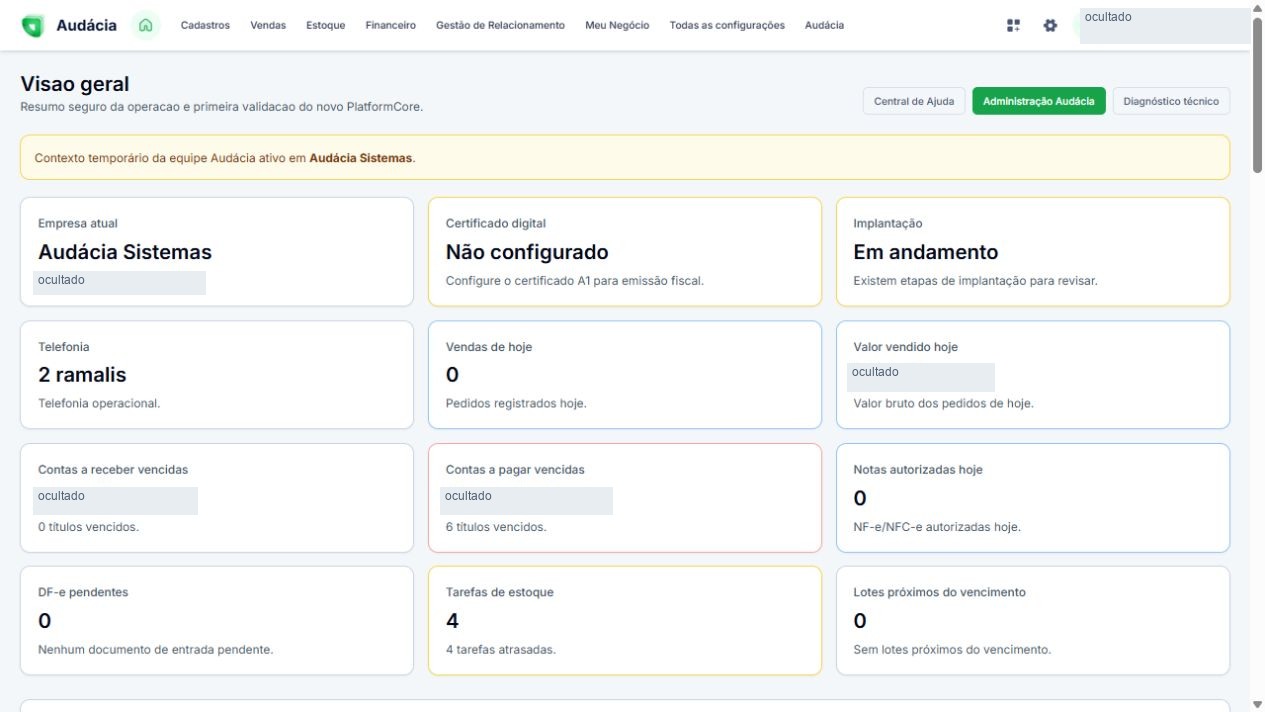Click 'Pedidos registrados hoje.' text
This screenshot has width=1265, height=712.
pos(516,403)
